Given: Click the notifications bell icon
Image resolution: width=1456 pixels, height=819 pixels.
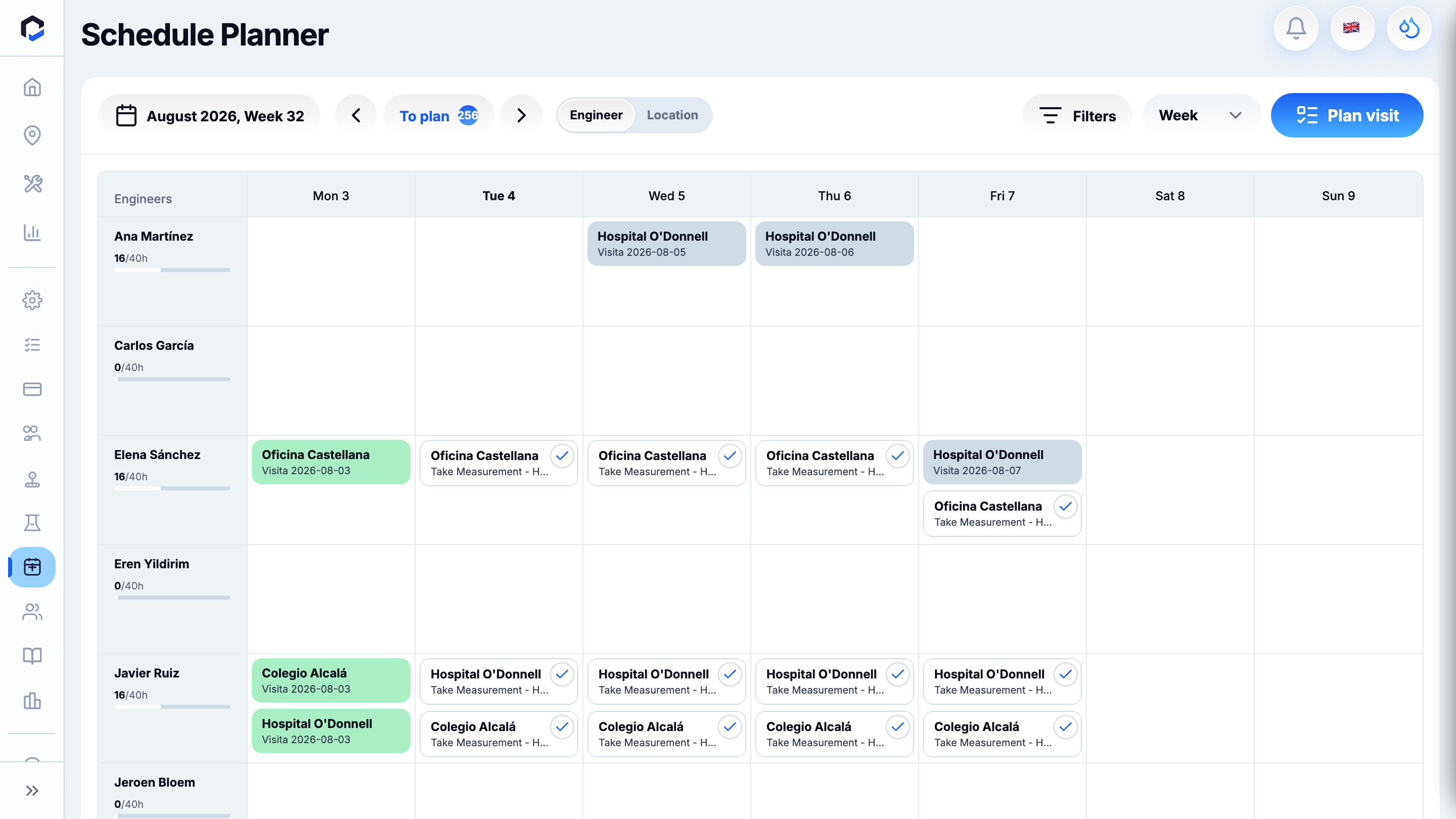Looking at the screenshot, I should 1296,28.
